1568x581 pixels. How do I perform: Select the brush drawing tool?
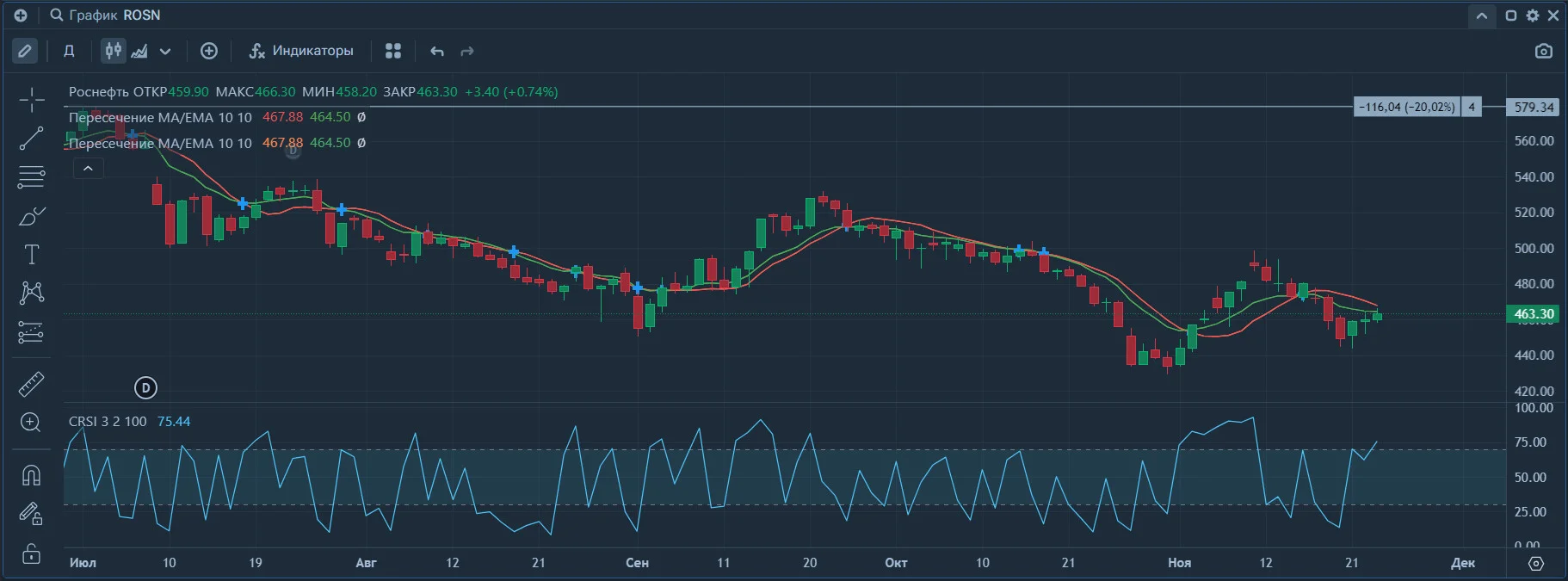tap(32, 216)
